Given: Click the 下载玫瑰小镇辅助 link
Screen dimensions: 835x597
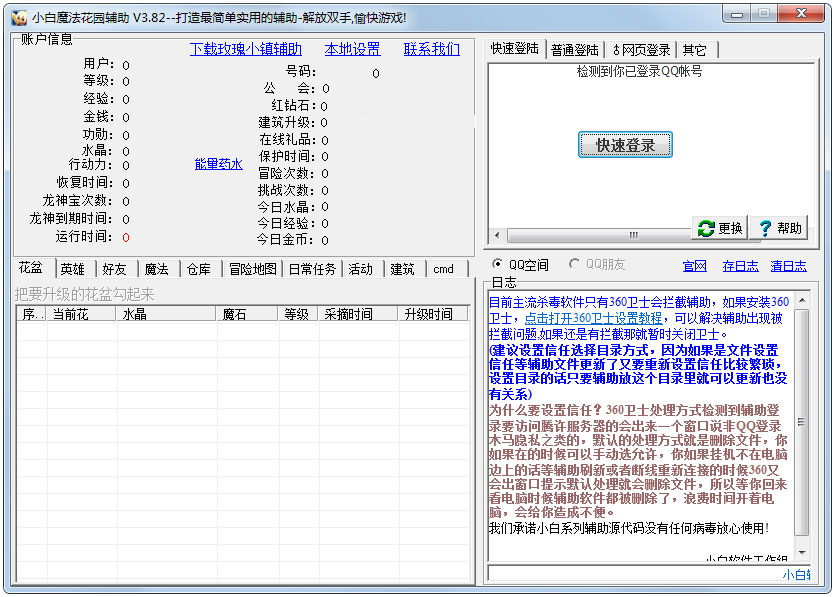Looking at the screenshot, I should coord(245,49).
